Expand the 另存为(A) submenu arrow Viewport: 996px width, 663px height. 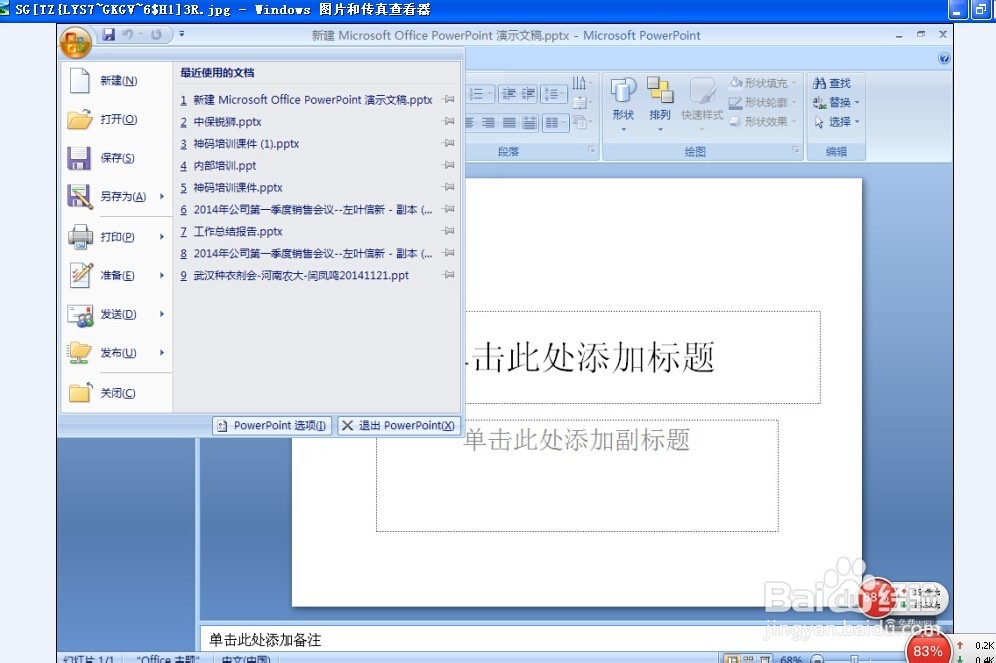pyautogui.click(x=162, y=196)
